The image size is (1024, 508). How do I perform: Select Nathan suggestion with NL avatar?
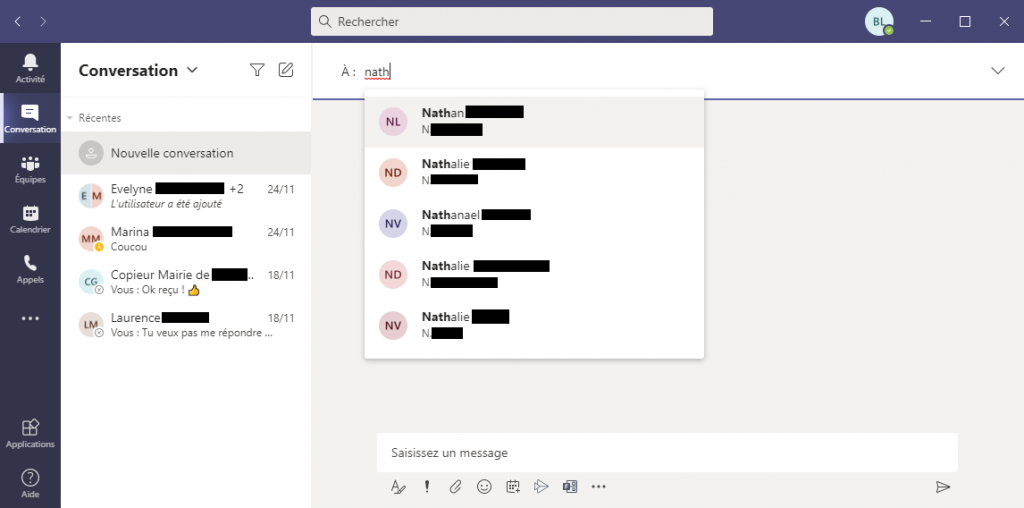click(534, 121)
